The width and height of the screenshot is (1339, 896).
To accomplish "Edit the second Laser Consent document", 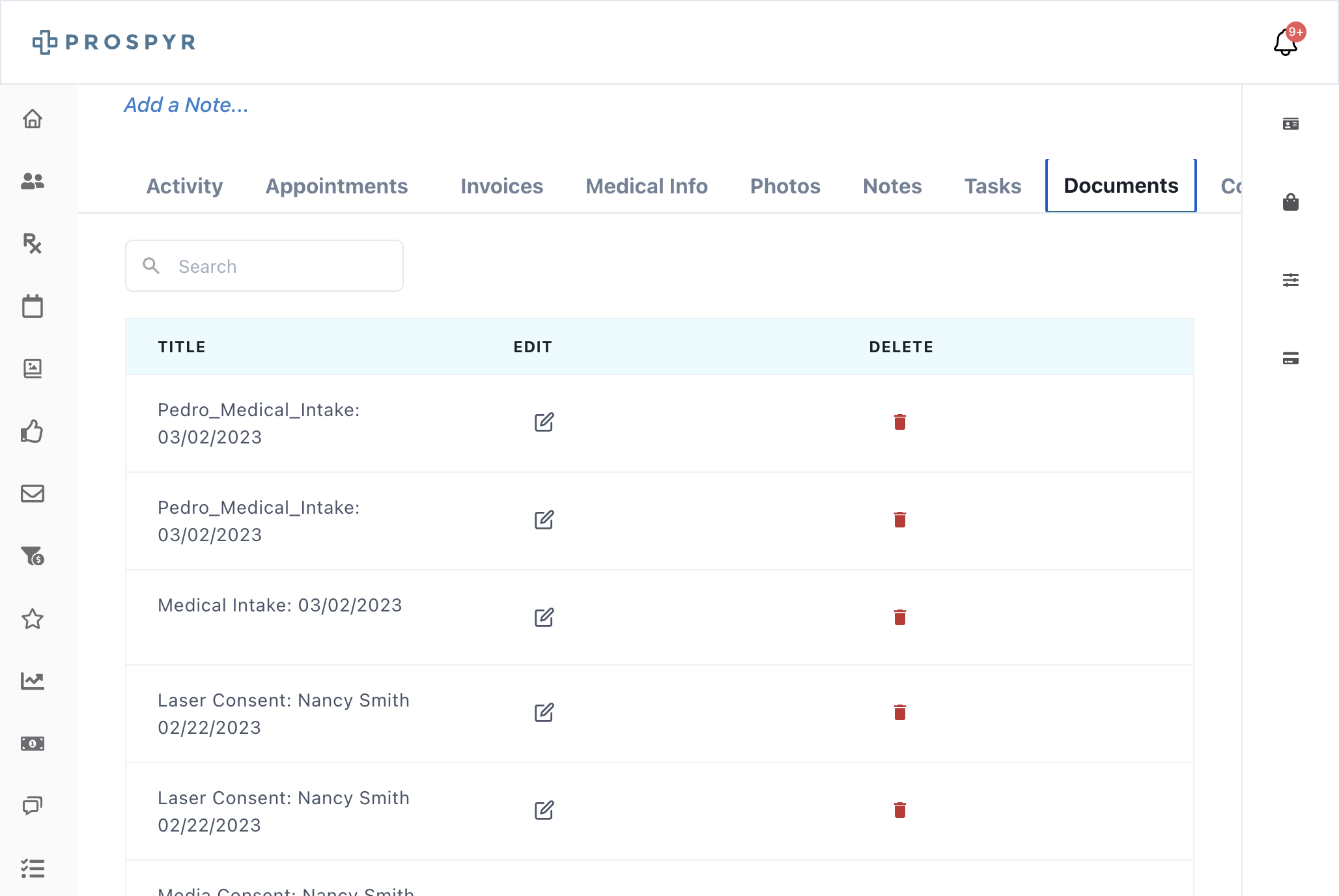I will coord(544,810).
